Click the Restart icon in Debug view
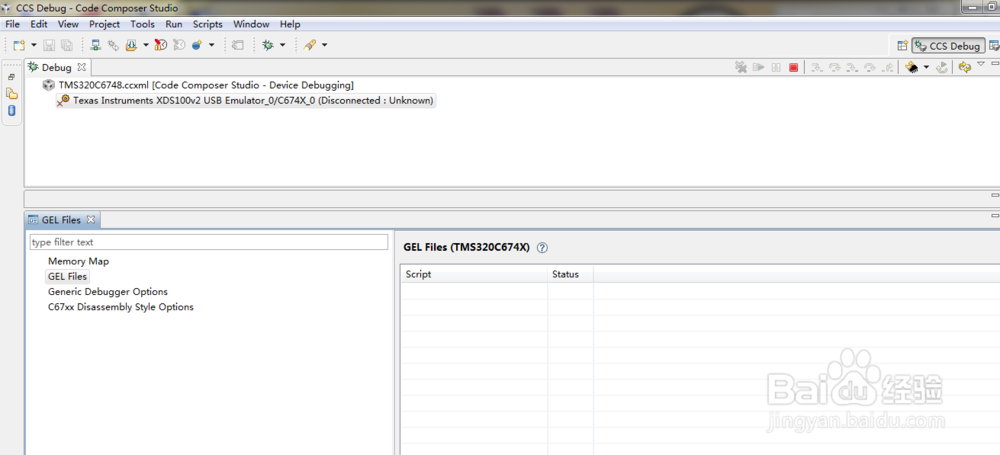Screen dimensions: 1000x455 pyautogui.click(x=944, y=67)
